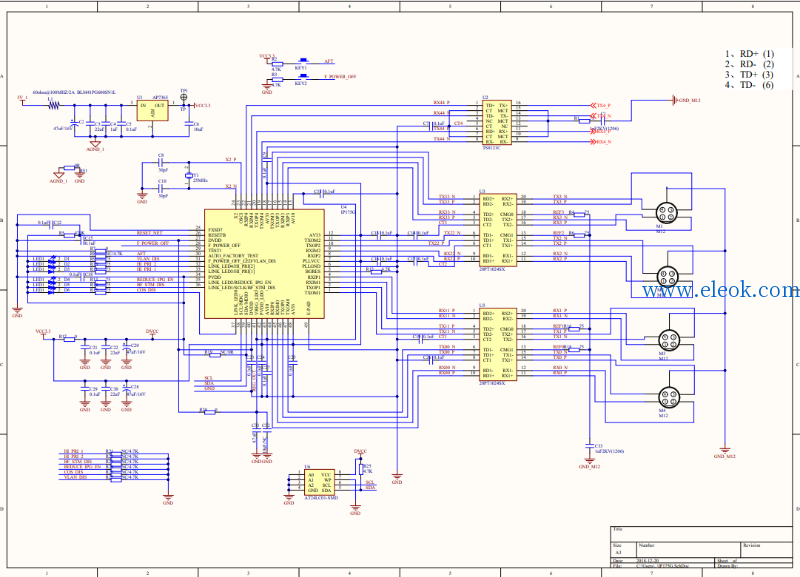The width and height of the screenshot is (800, 577).
Task: Click the R2 resistor beside KEY1
Action: (276, 64)
